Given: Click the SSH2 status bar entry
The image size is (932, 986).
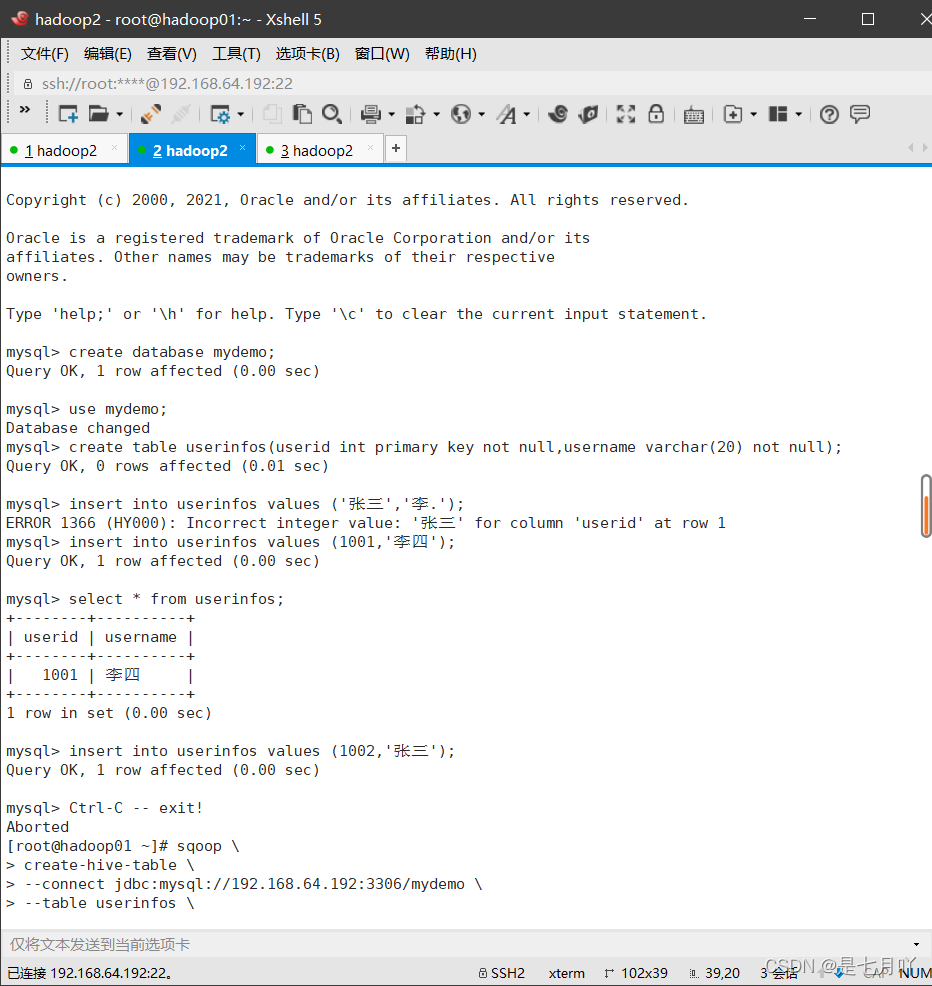Looking at the screenshot, I should 501,973.
